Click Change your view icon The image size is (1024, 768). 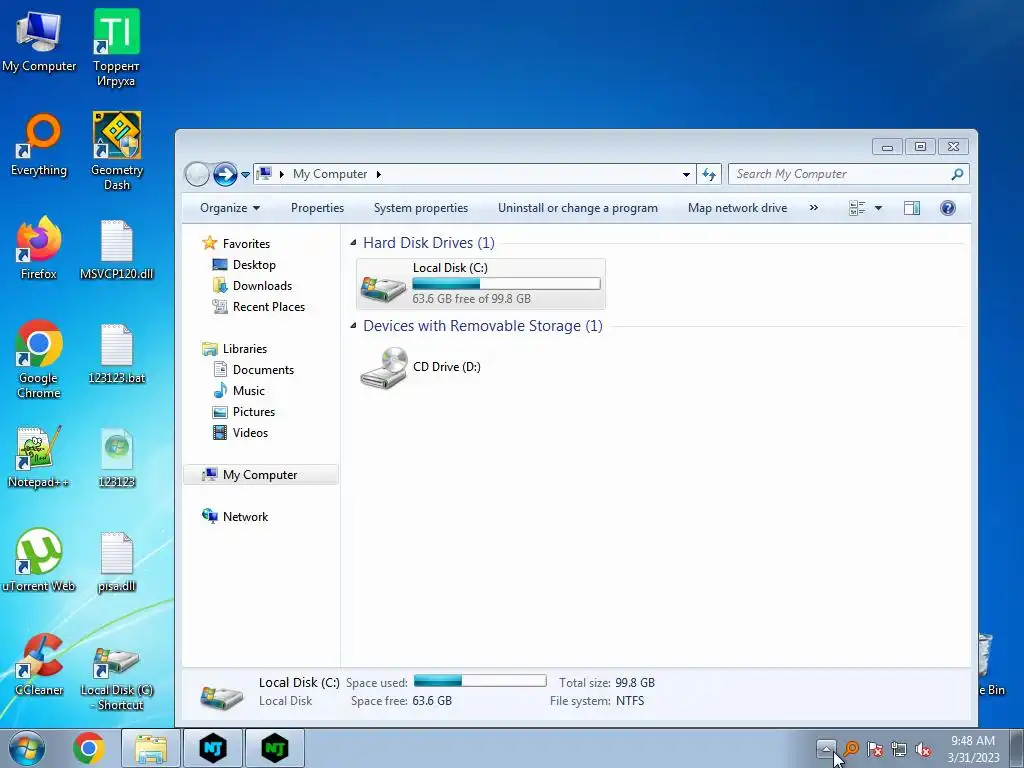(x=857, y=208)
